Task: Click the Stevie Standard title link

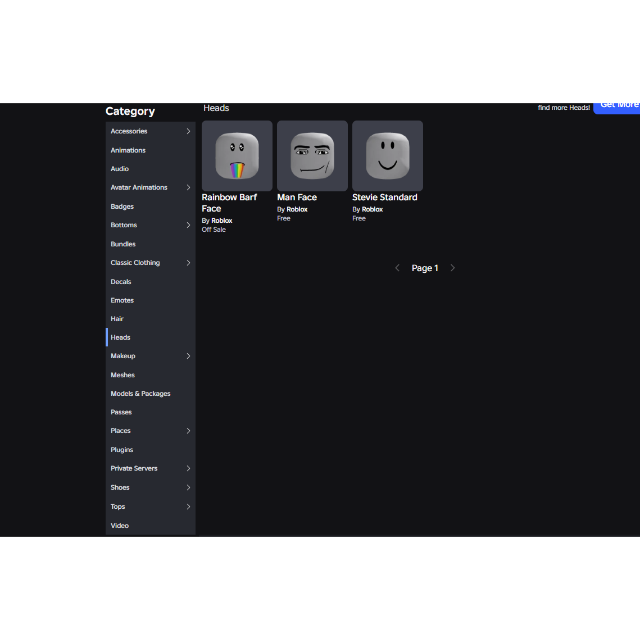Action: click(x=384, y=197)
